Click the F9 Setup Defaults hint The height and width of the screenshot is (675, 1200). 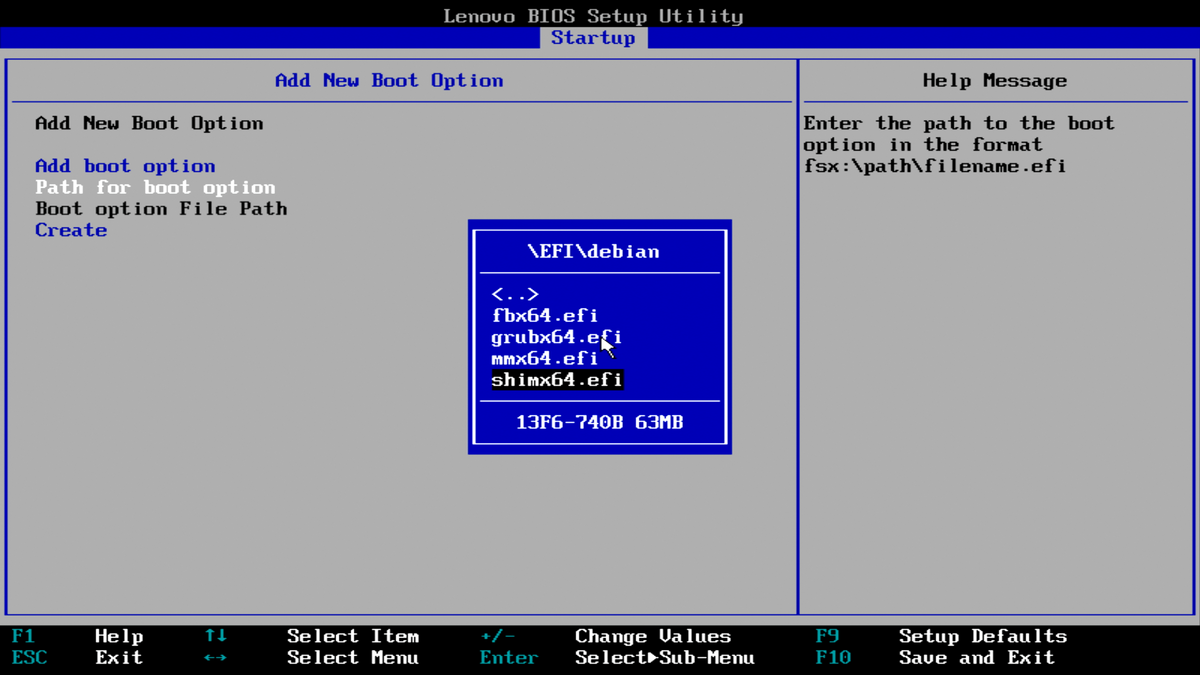click(941, 636)
